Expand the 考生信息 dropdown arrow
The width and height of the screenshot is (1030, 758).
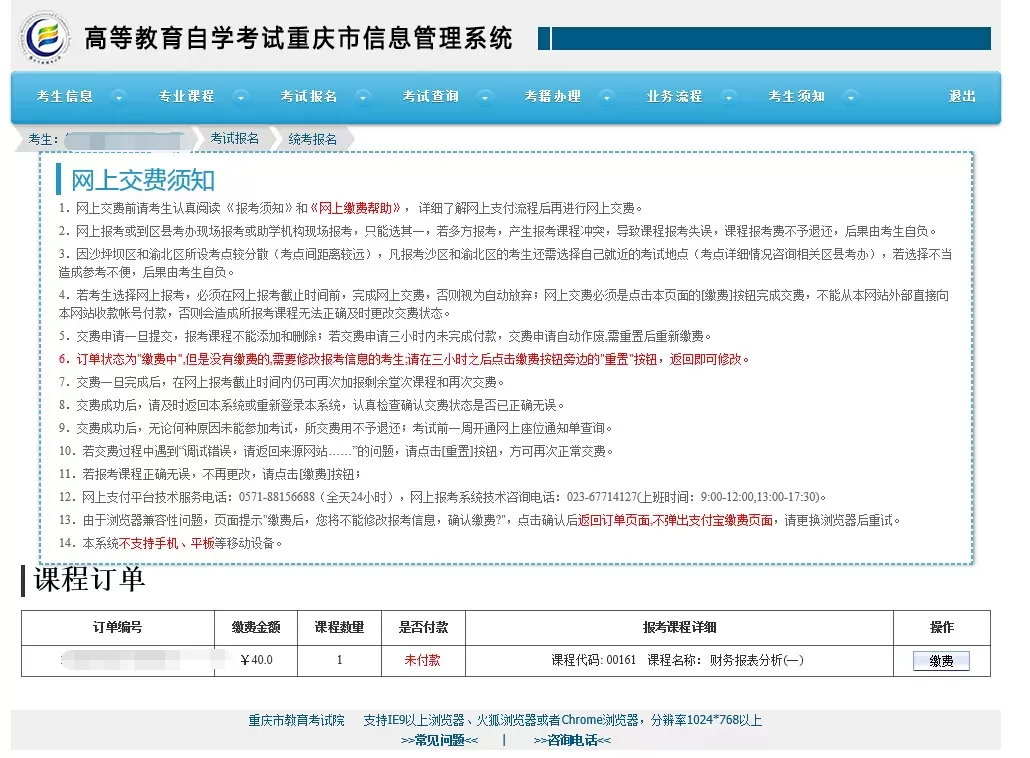point(118,97)
